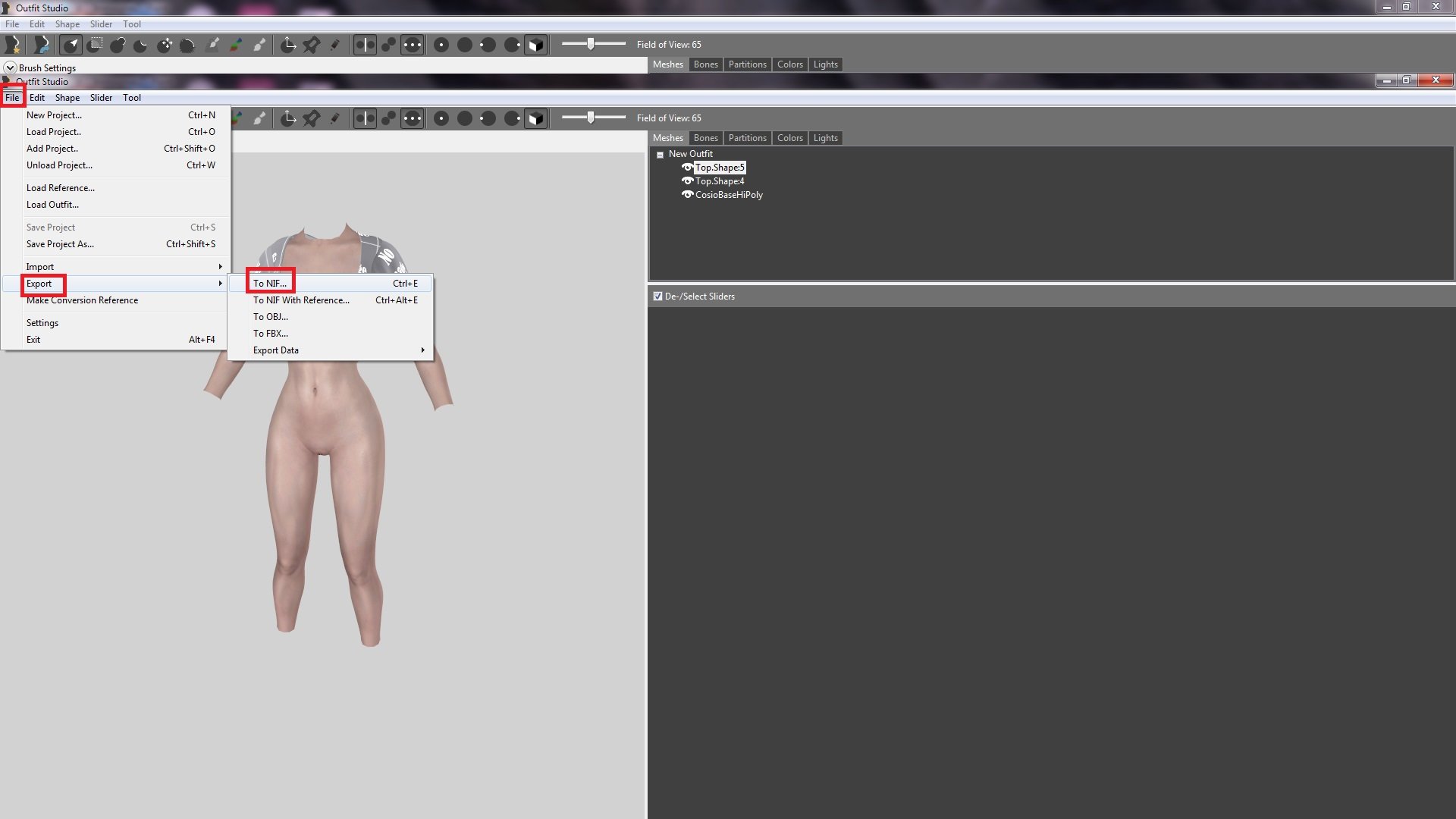The height and width of the screenshot is (819, 1456).
Task: Open the Import submenu
Action: pos(115,267)
